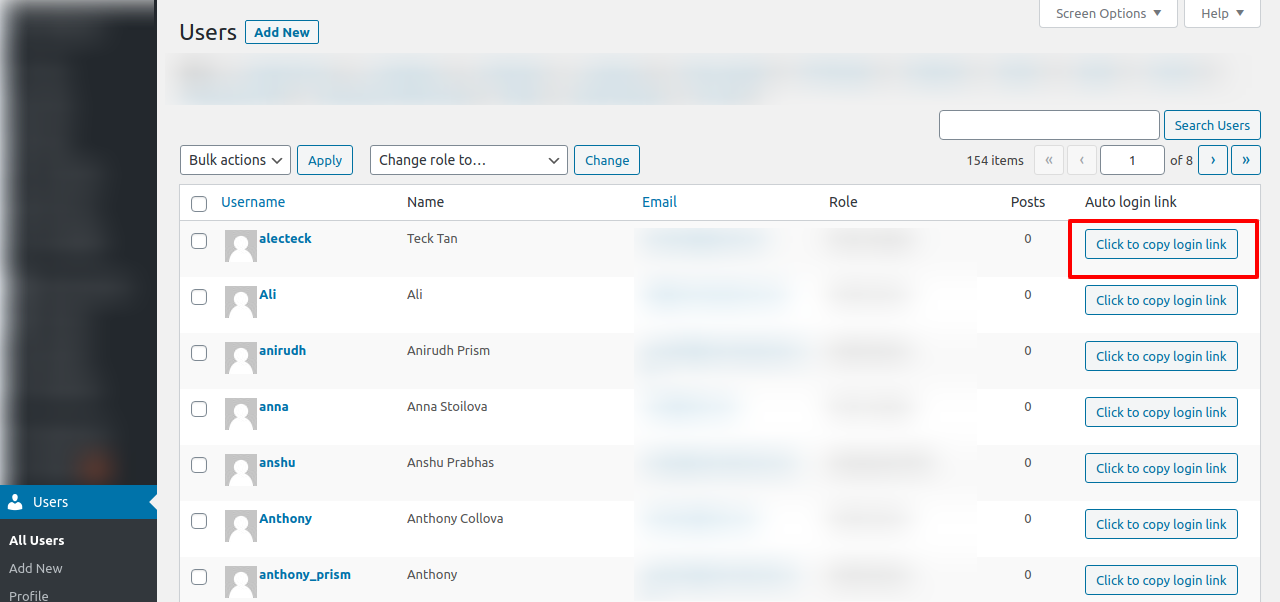Tick the checkbox for Anthony Collova

(198, 521)
